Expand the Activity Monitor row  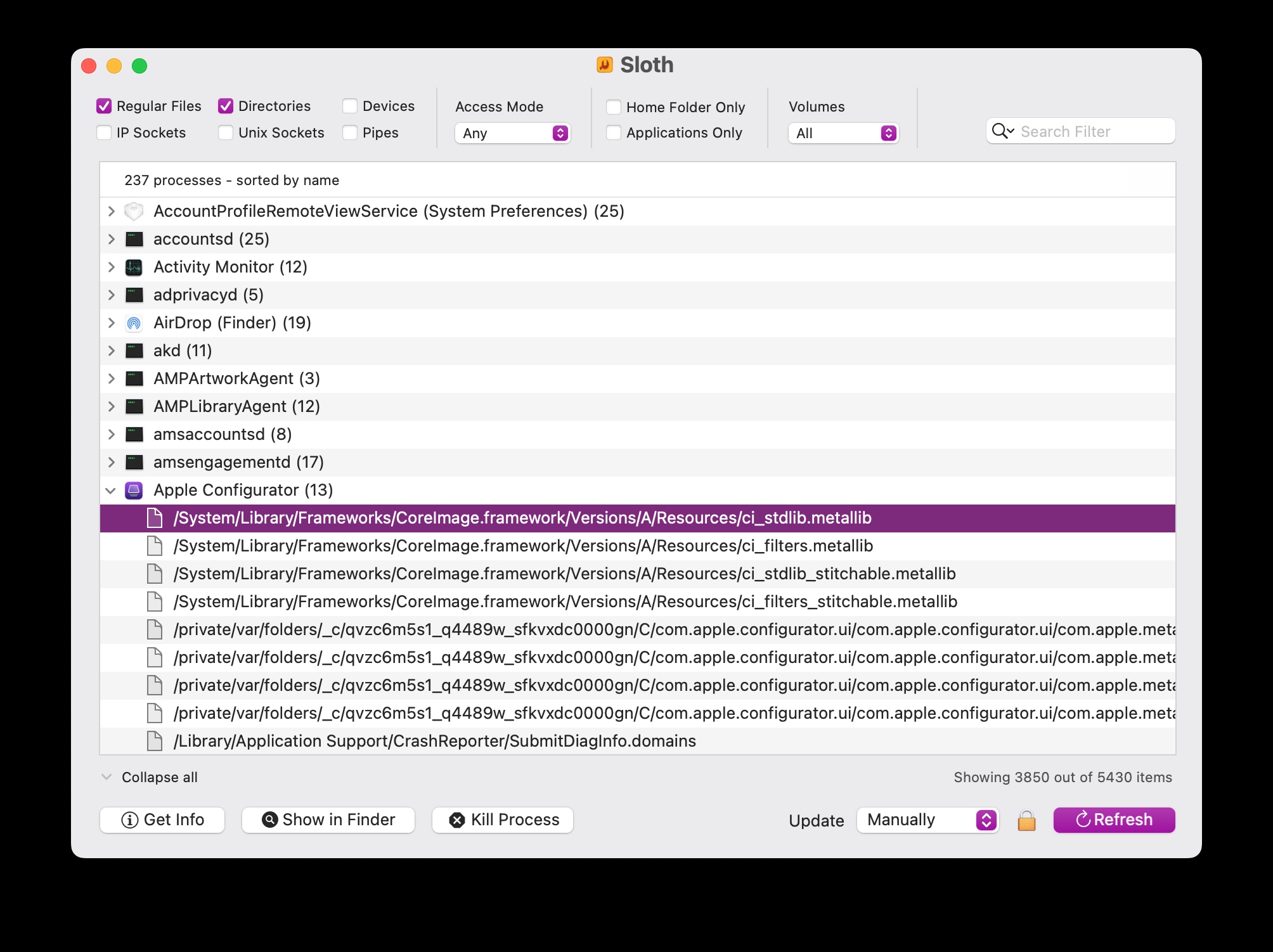click(112, 267)
